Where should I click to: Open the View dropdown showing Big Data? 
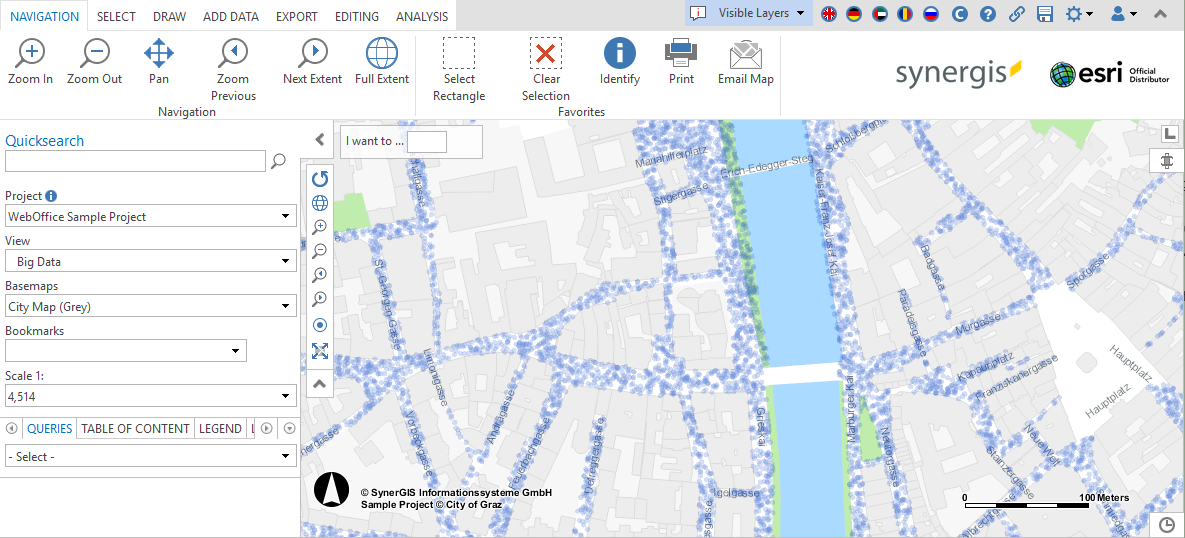pyautogui.click(x=150, y=262)
